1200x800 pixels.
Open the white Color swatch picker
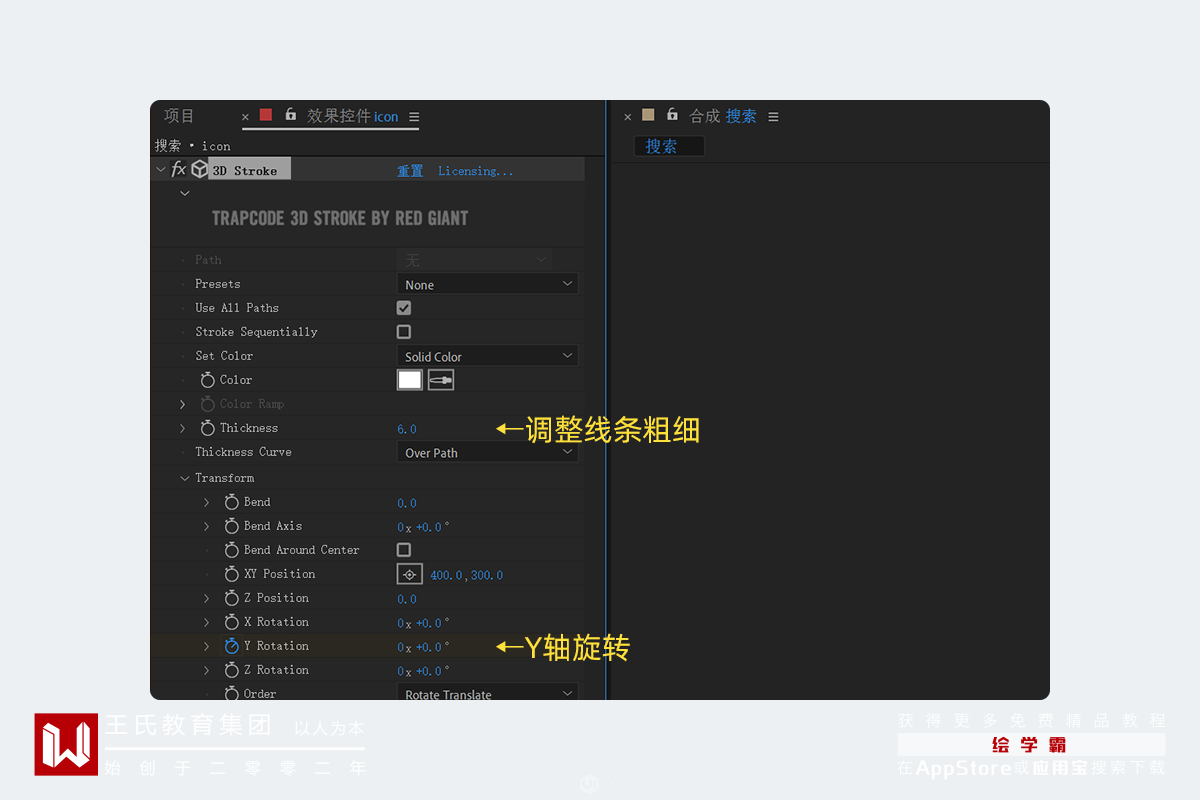point(410,380)
